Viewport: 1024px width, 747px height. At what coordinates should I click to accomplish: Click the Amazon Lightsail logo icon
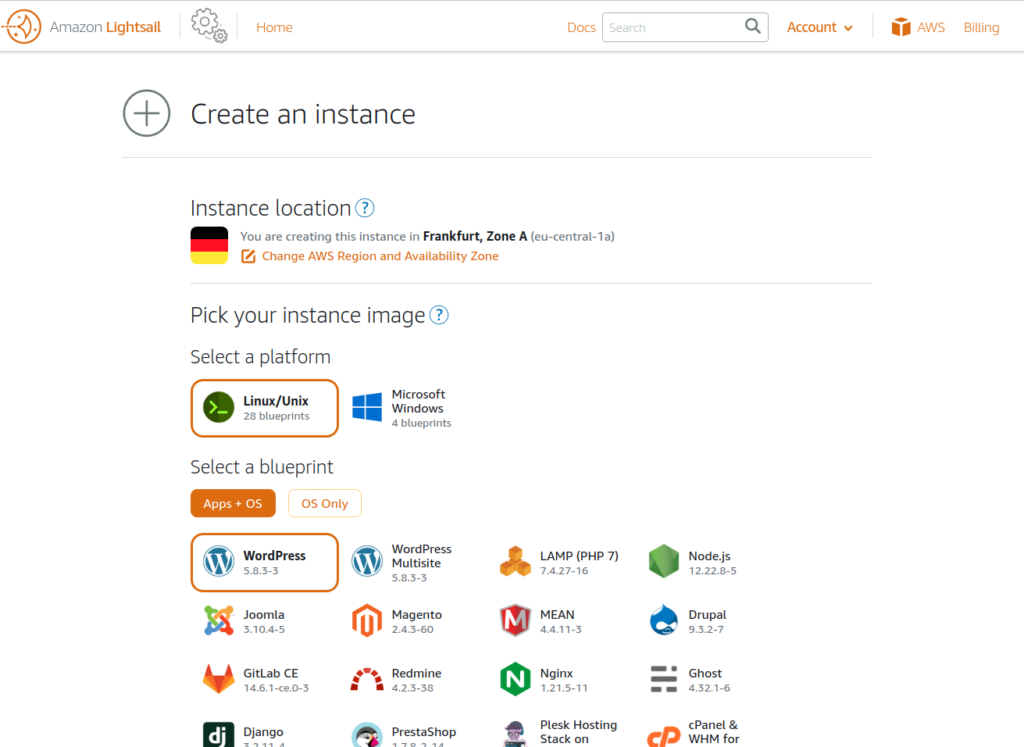(x=22, y=27)
